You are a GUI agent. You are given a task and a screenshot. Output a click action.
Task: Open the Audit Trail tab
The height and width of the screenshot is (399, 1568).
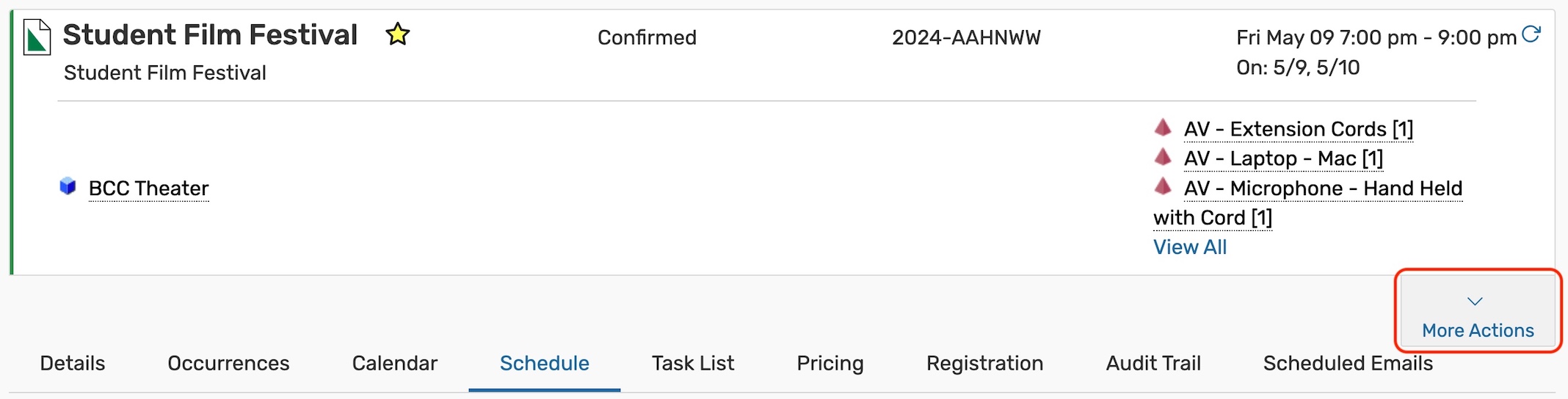(1153, 363)
